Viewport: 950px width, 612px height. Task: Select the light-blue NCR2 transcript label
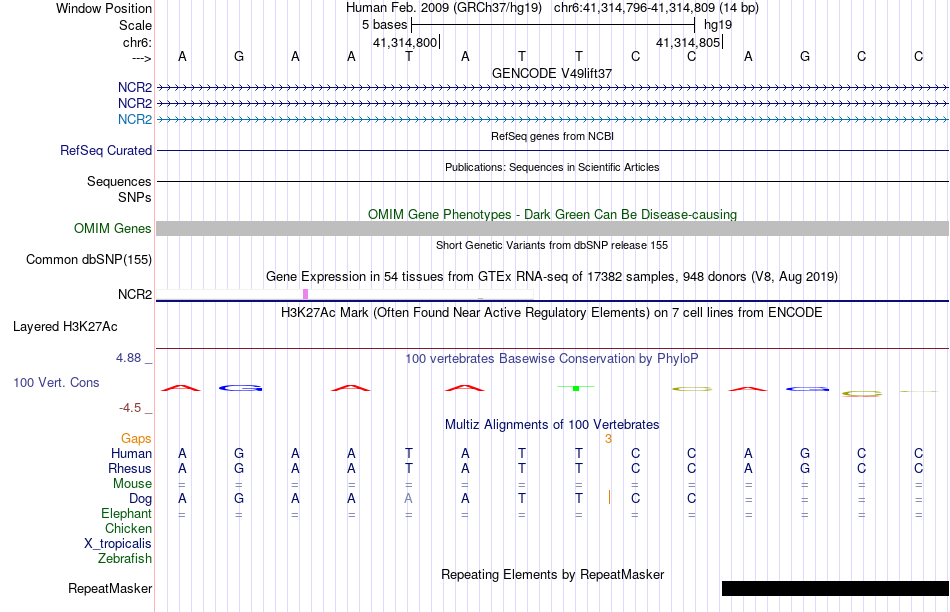click(135, 119)
